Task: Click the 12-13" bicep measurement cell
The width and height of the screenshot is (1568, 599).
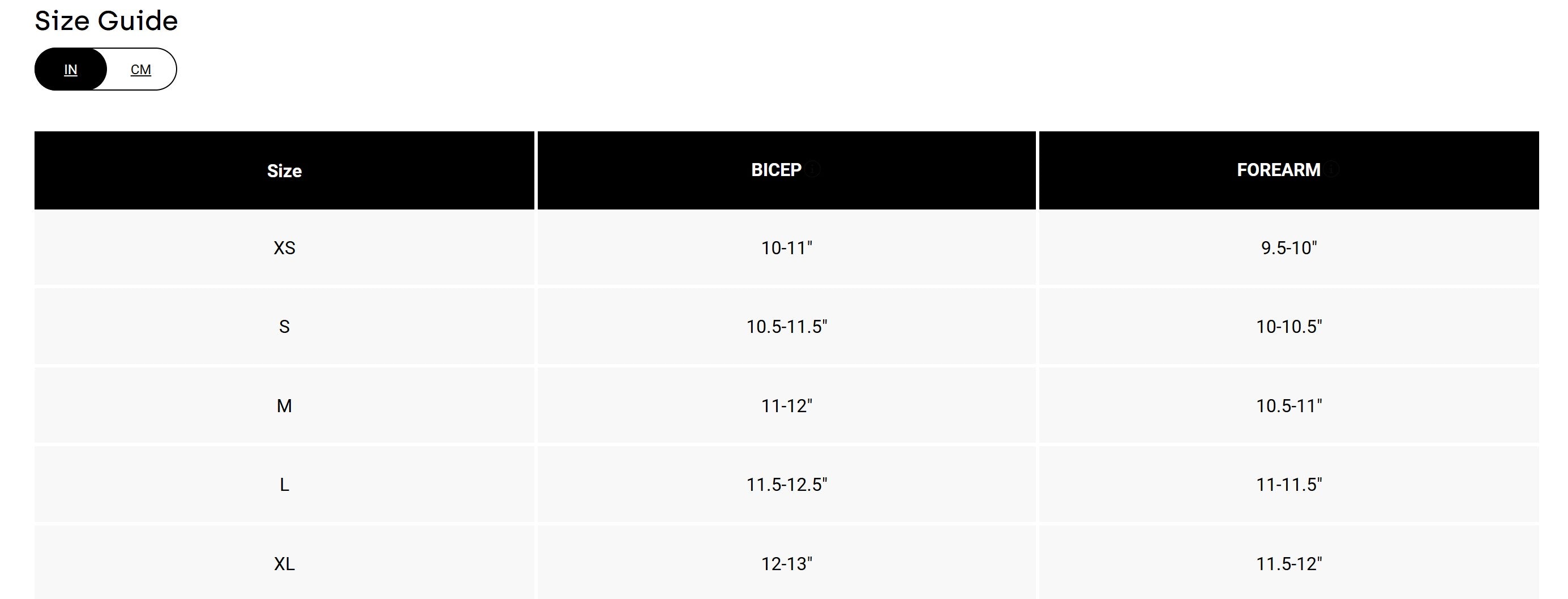Action: tap(786, 564)
